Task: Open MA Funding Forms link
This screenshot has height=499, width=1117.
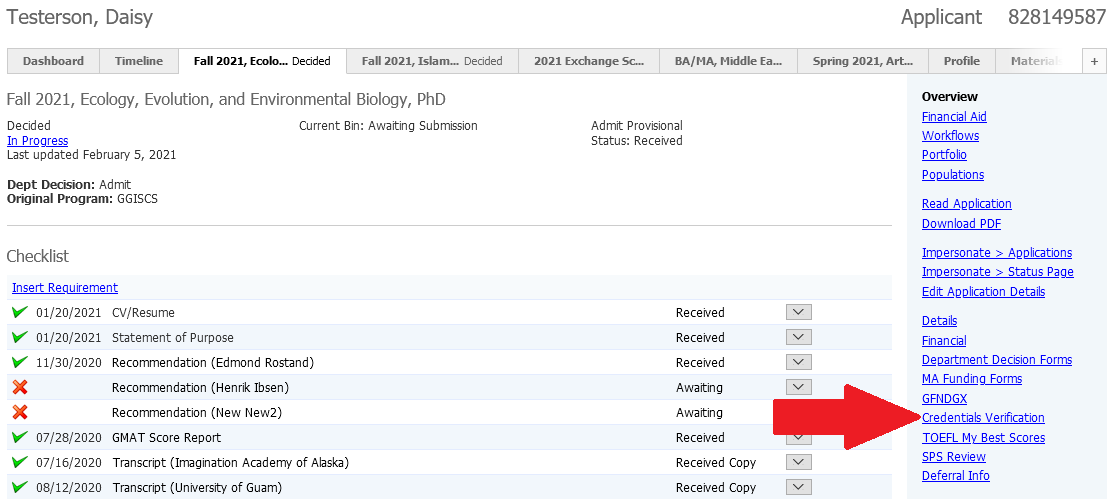Action: (x=972, y=379)
